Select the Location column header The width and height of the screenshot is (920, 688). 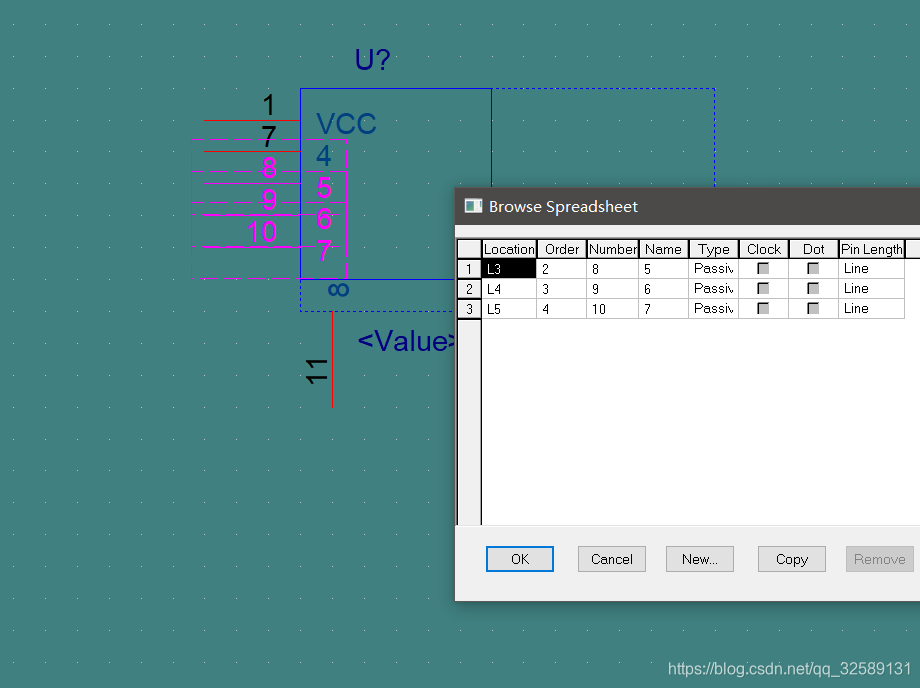[509, 249]
